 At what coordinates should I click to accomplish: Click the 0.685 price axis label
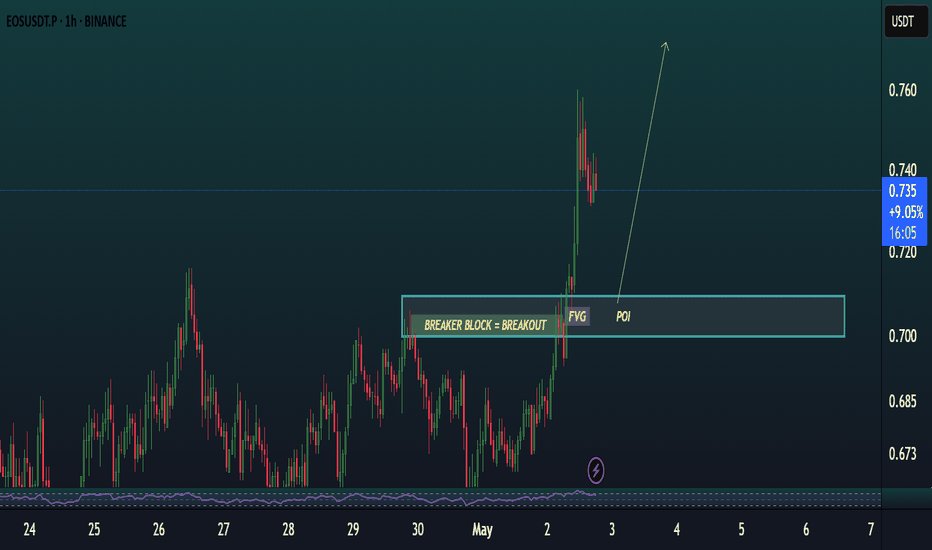coord(902,401)
